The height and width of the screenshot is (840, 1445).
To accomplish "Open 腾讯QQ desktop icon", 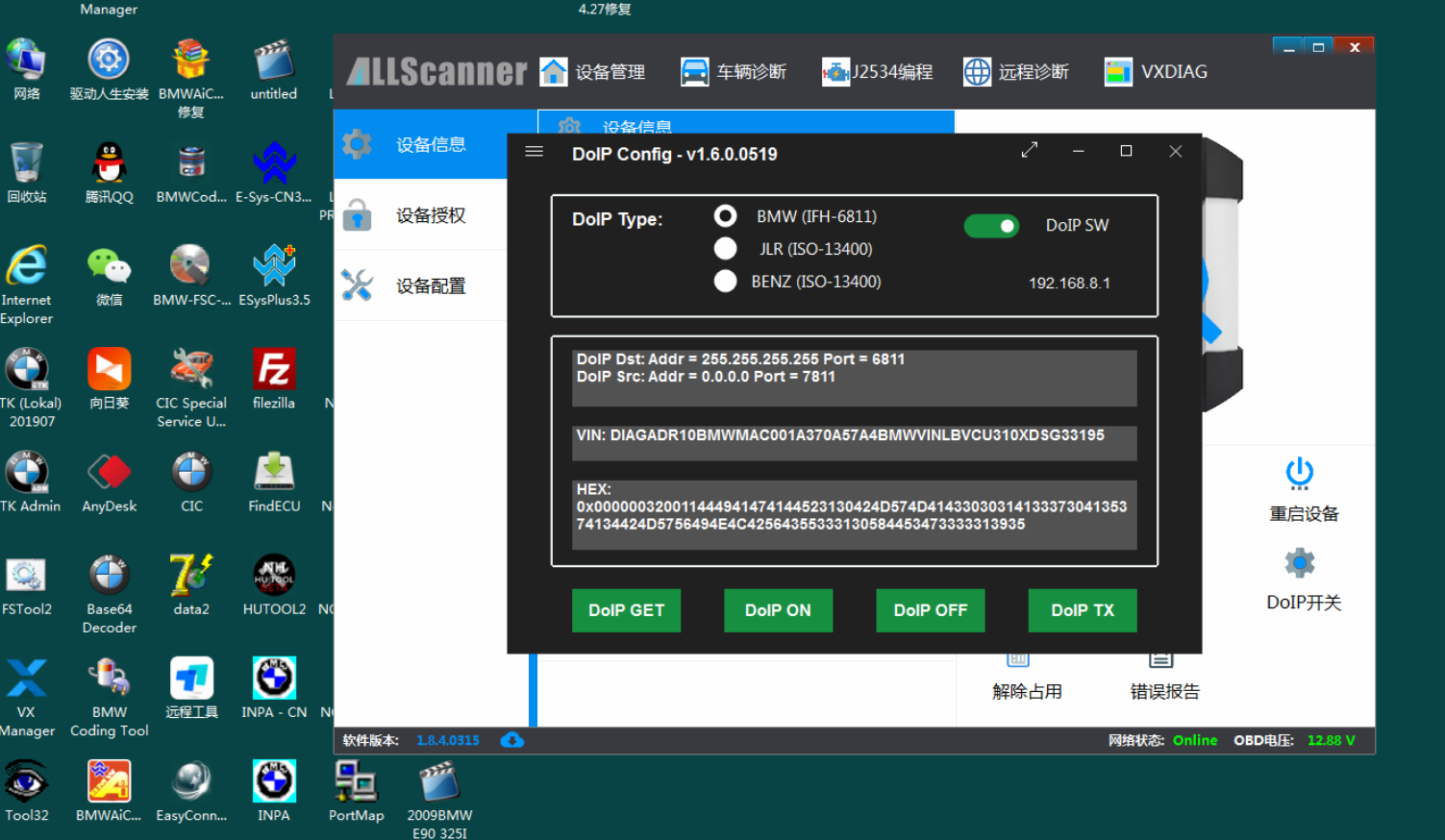I will 109,173.
